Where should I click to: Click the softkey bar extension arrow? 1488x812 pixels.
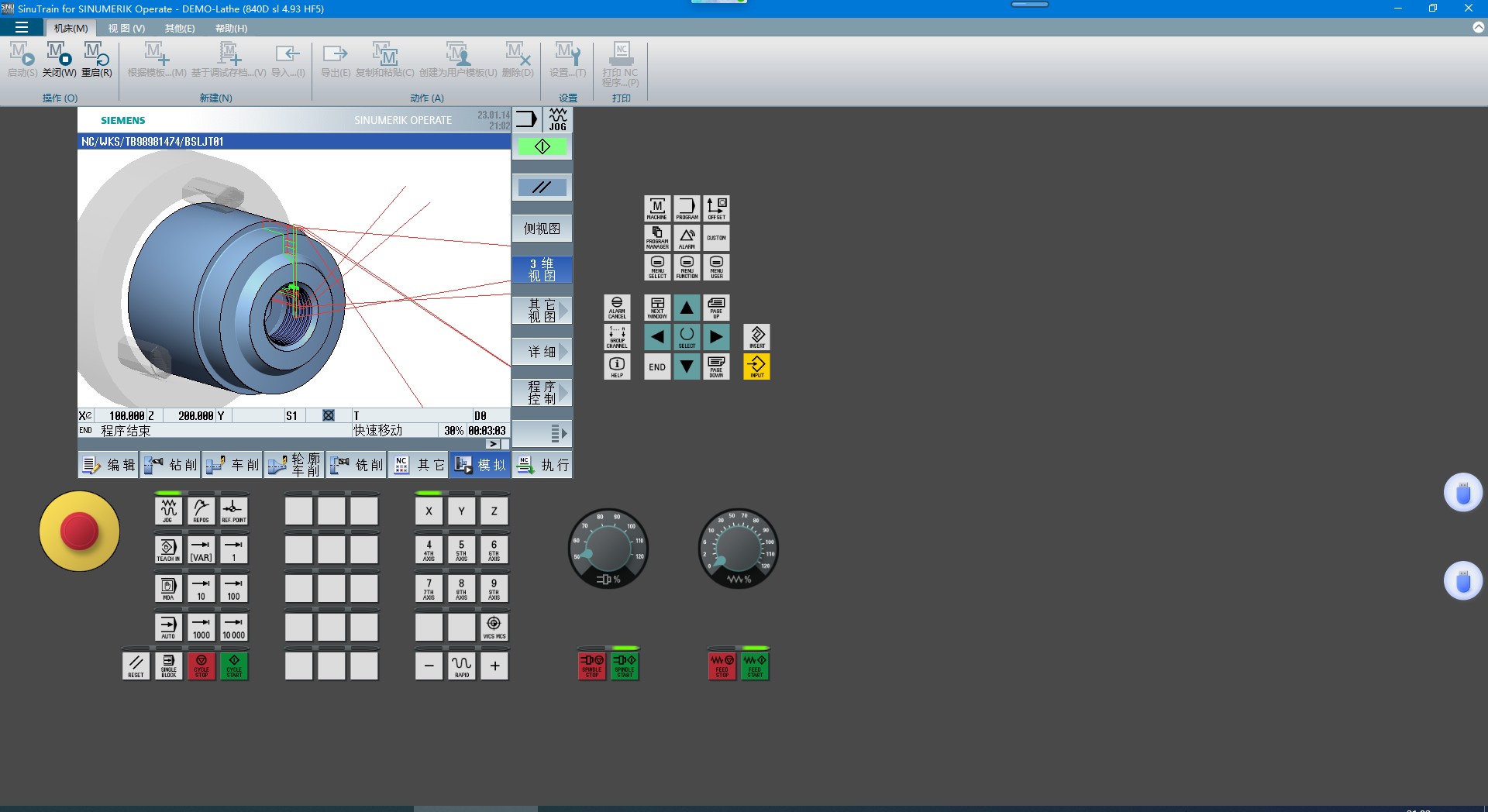tap(542, 433)
